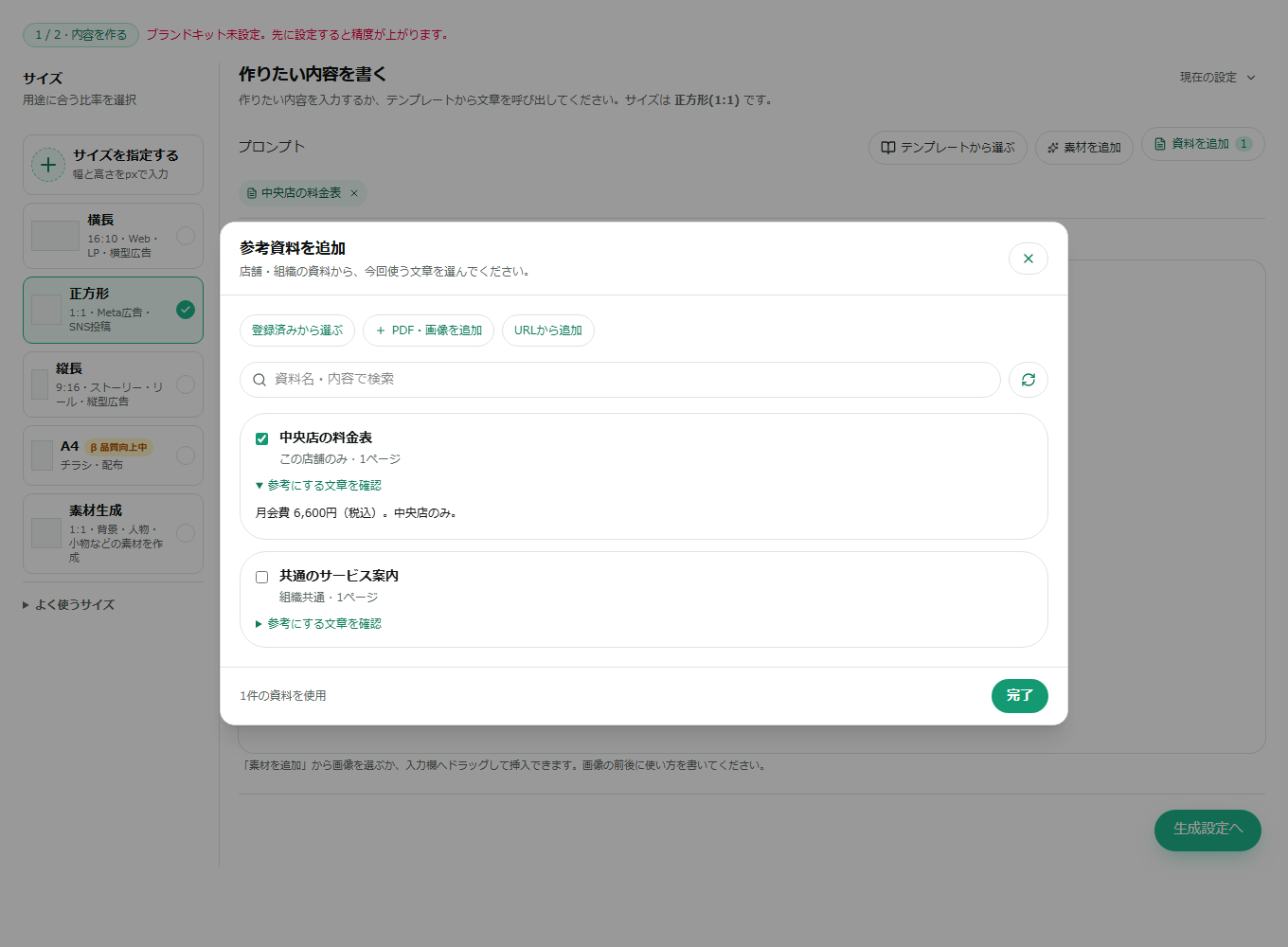The height and width of the screenshot is (947, 1288).
Task: Click the text 1件の資料を使用
Action: (283, 696)
